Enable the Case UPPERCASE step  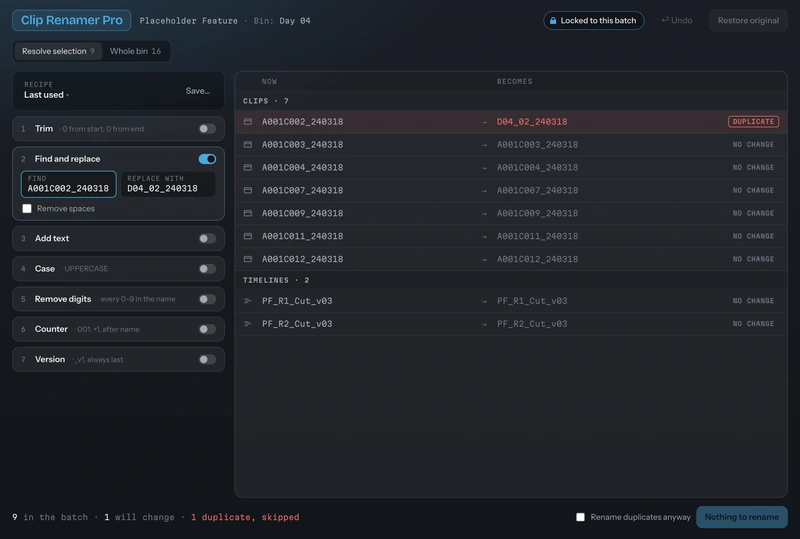coord(207,268)
